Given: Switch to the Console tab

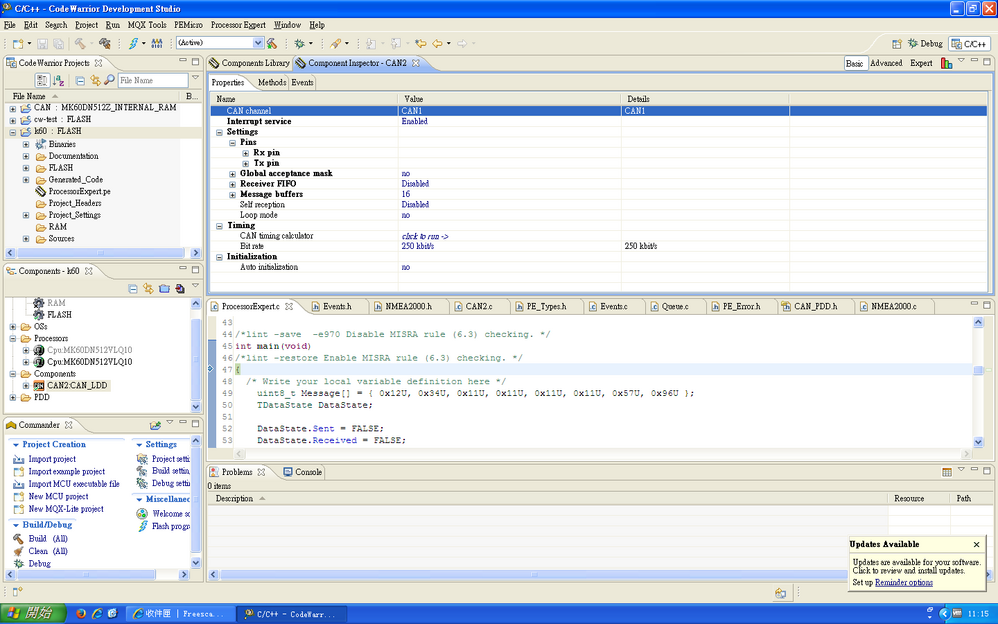Looking at the screenshot, I should pyautogui.click(x=303, y=472).
